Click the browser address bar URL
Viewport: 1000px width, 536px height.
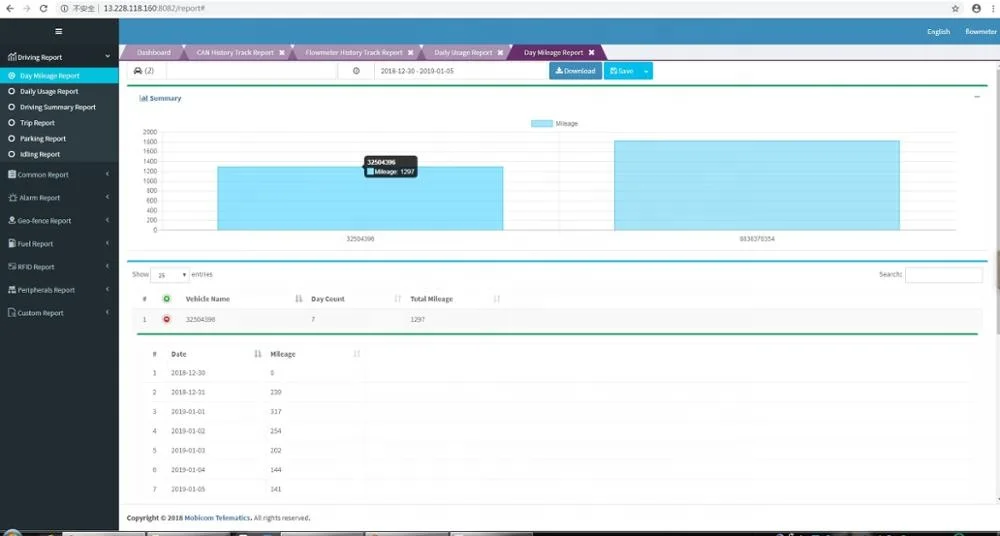pyautogui.click(x=154, y=8)
